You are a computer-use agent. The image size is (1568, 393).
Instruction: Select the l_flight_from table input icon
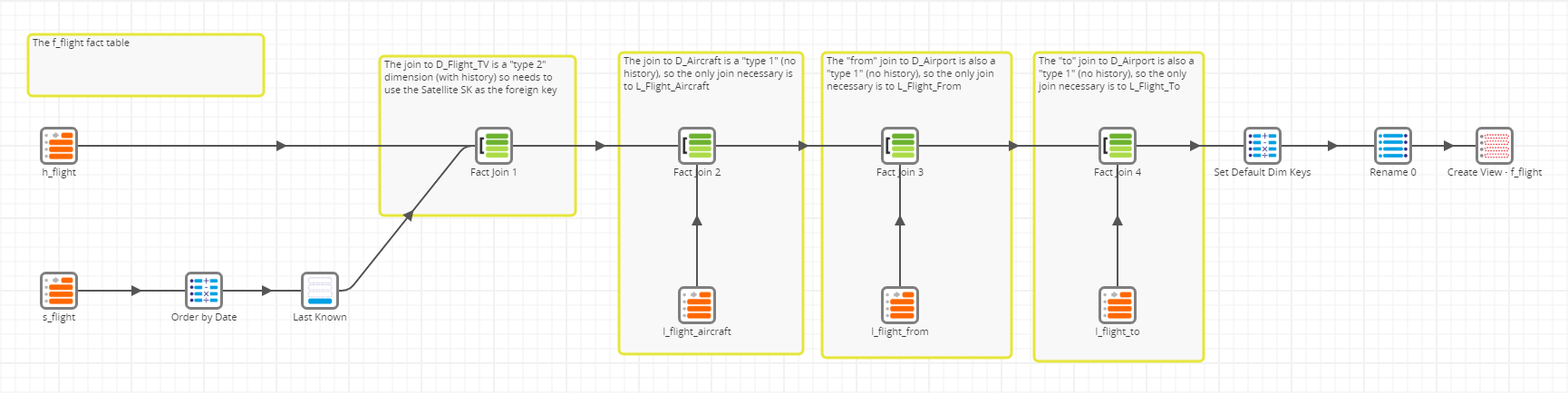coord(900,305)
